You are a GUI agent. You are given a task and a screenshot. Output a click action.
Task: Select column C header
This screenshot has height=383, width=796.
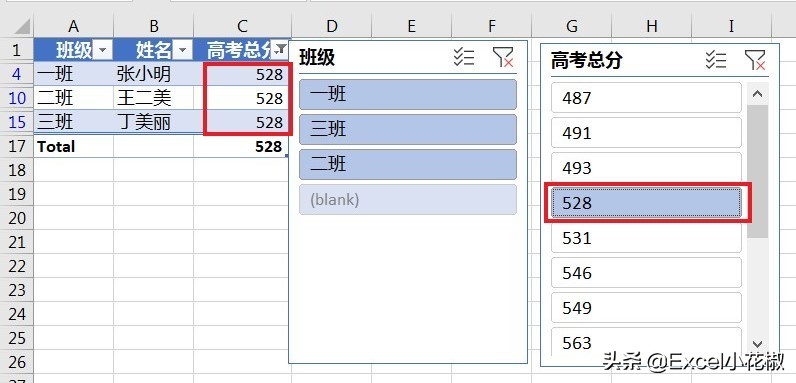[x=243, y=26]
